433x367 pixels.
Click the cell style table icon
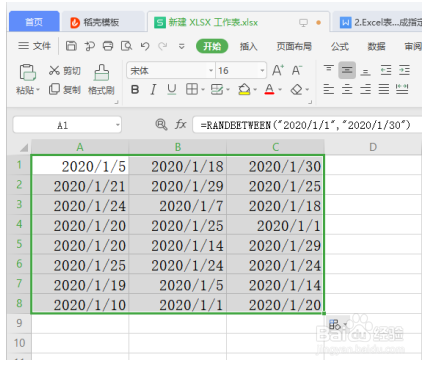point(217,89)
